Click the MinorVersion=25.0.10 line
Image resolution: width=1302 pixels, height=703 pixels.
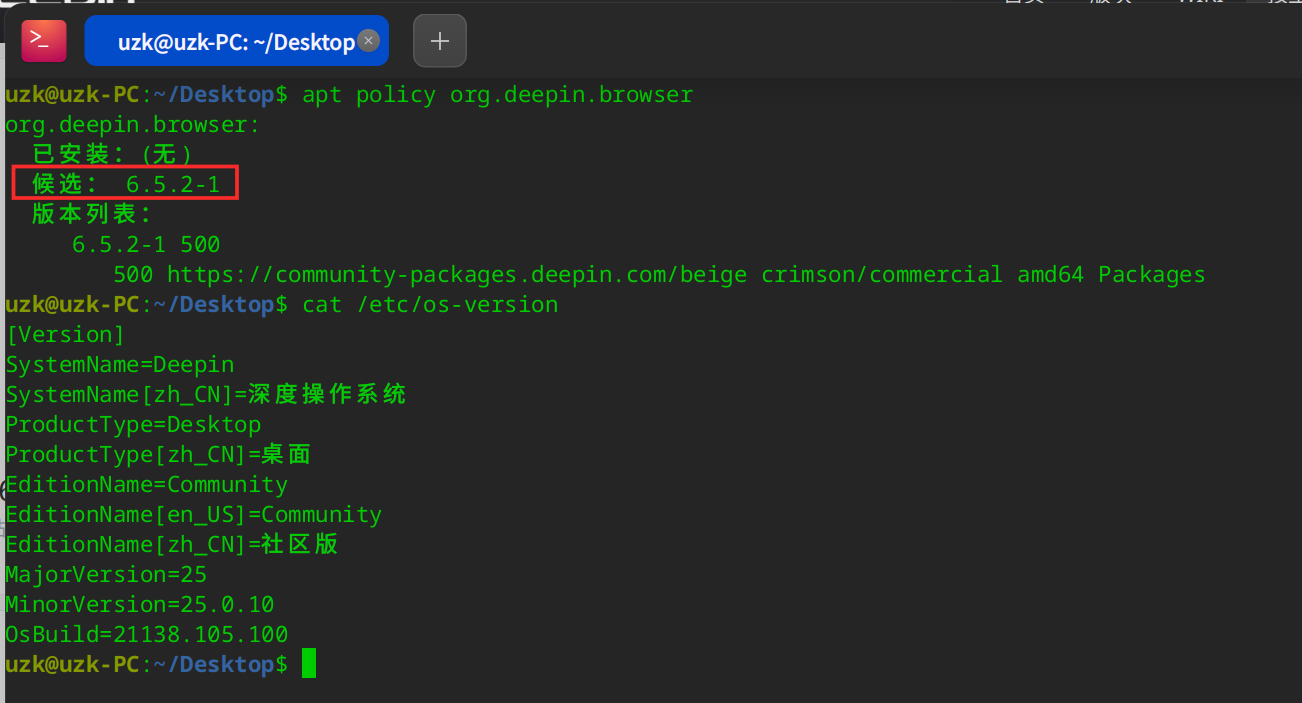click(x=140, y=605)
